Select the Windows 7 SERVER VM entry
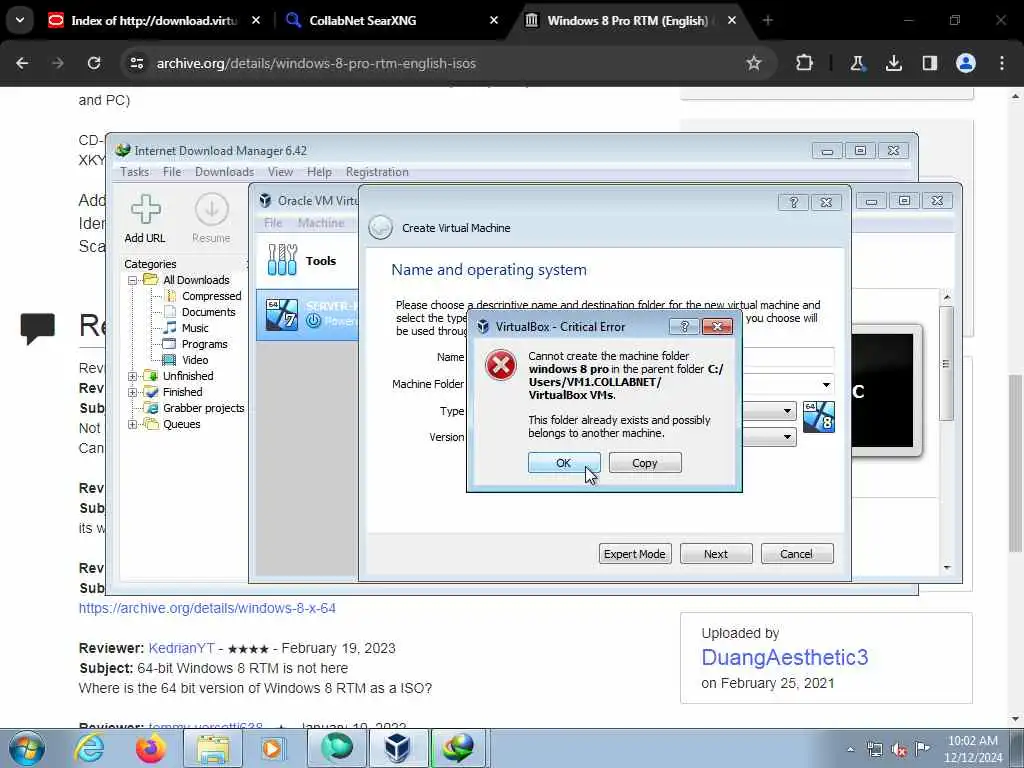Screen dimensions: 1024x768 click(x=308, y=315)
